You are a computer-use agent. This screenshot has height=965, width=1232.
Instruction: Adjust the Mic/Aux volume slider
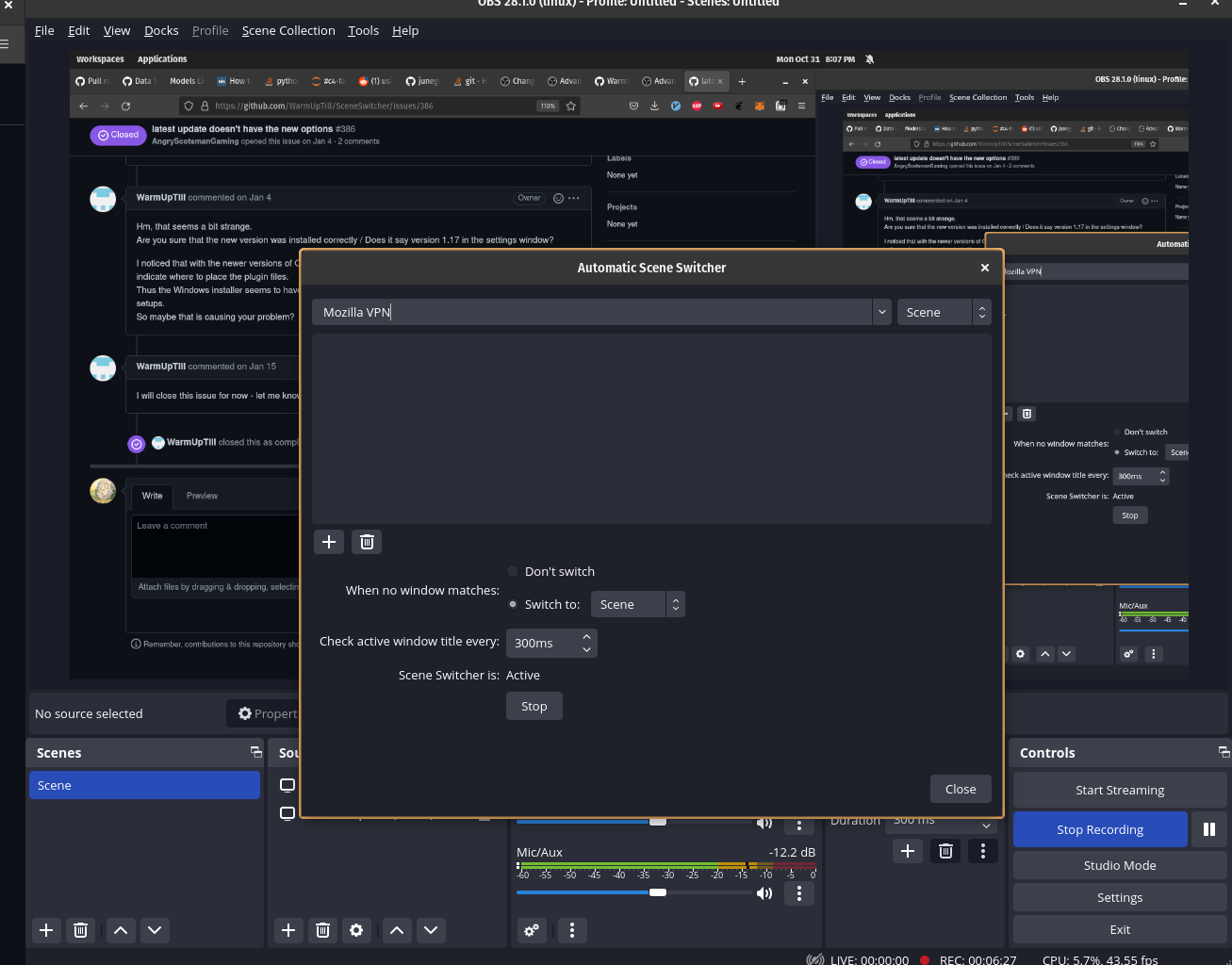click(x=657, y=892)
